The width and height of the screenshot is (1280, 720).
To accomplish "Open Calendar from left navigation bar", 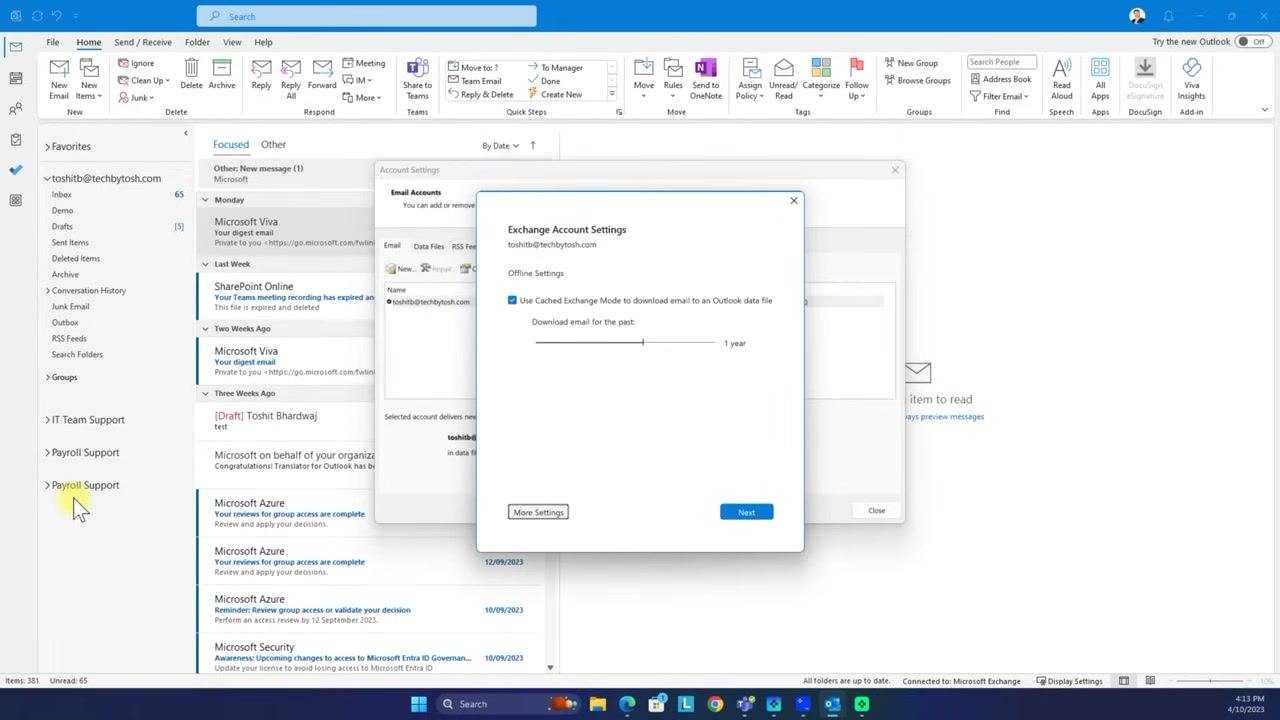I will (15, 78).
